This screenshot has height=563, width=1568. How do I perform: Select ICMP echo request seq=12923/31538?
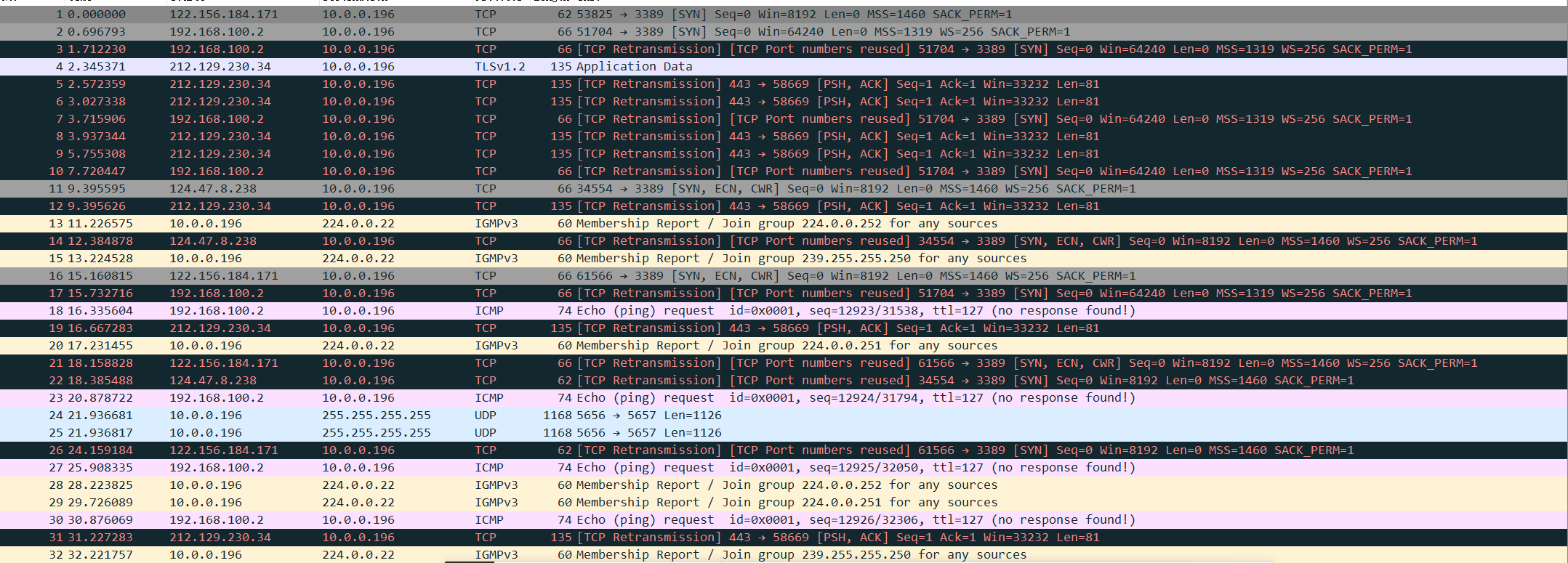click(x=784, y=311)
